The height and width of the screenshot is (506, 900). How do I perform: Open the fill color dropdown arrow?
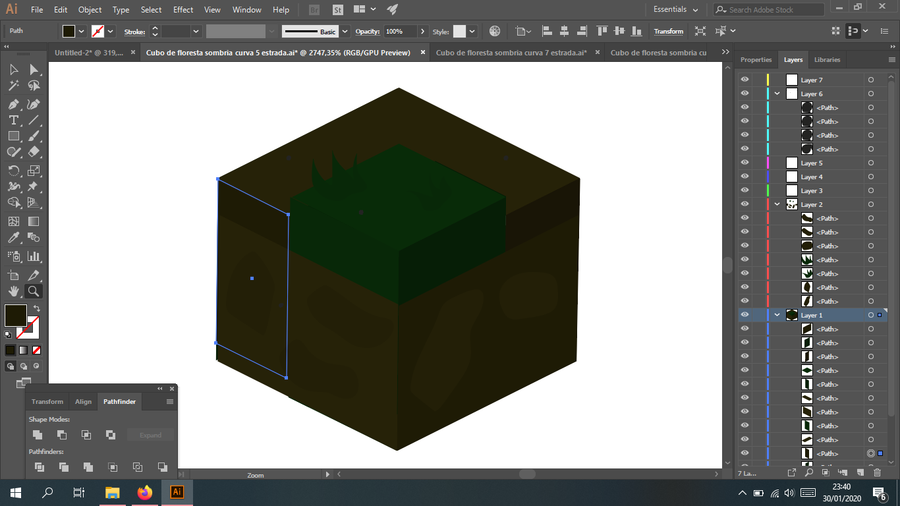tap(81, 32)
